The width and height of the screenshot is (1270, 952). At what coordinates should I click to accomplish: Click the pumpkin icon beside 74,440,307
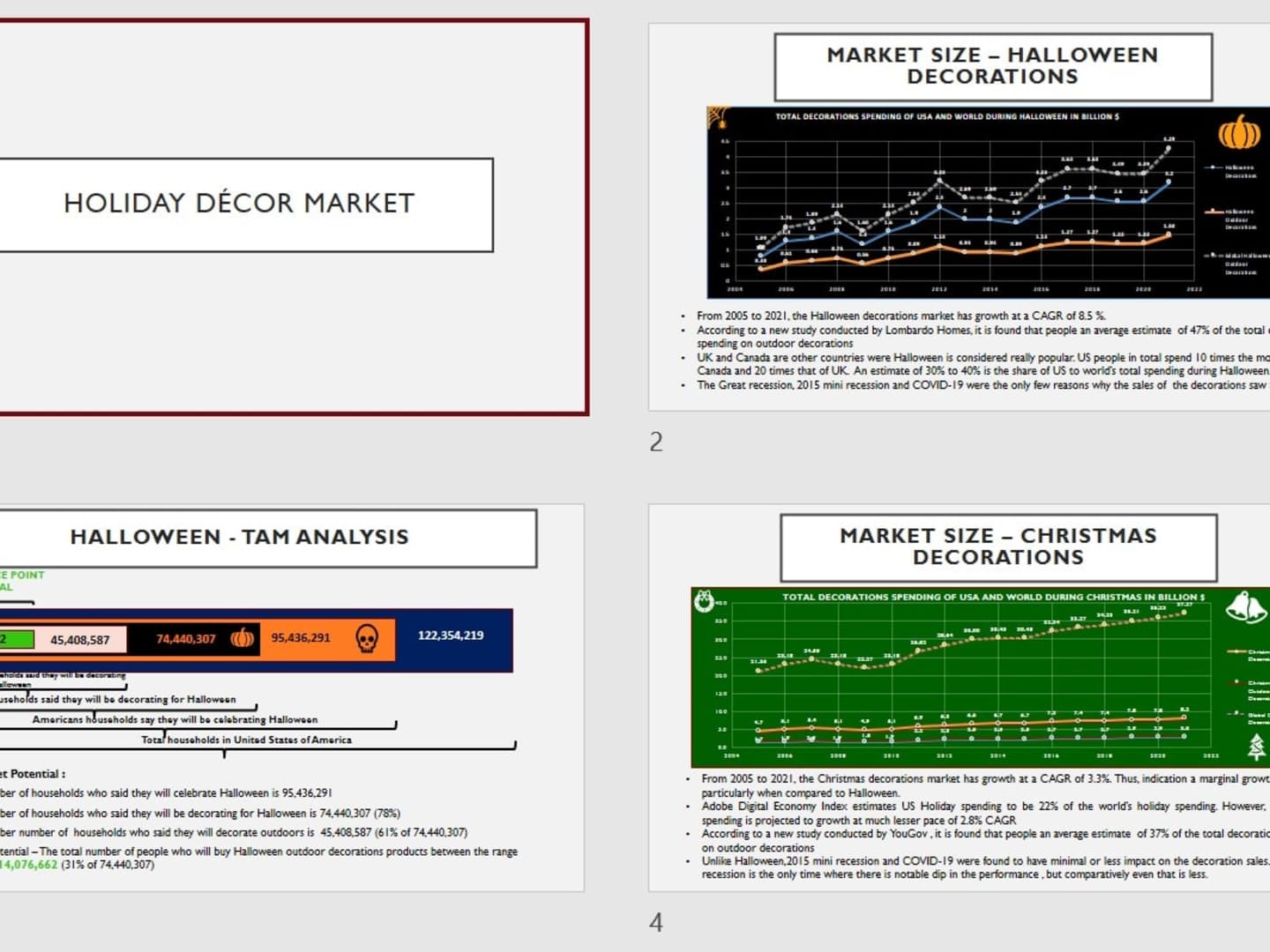(x=243, y=638)
